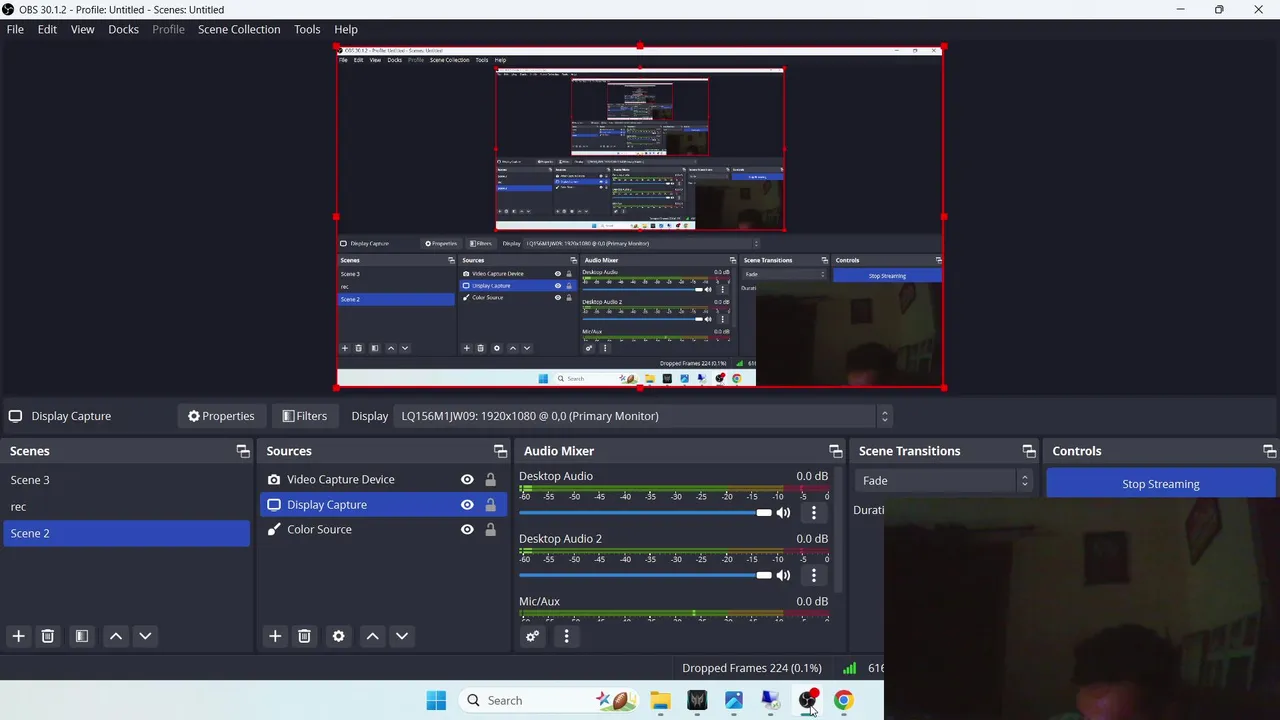Open Audio Mixer menu dots at bottom
This screenshot has width=1280, height=720.
(x=566, y=636)
